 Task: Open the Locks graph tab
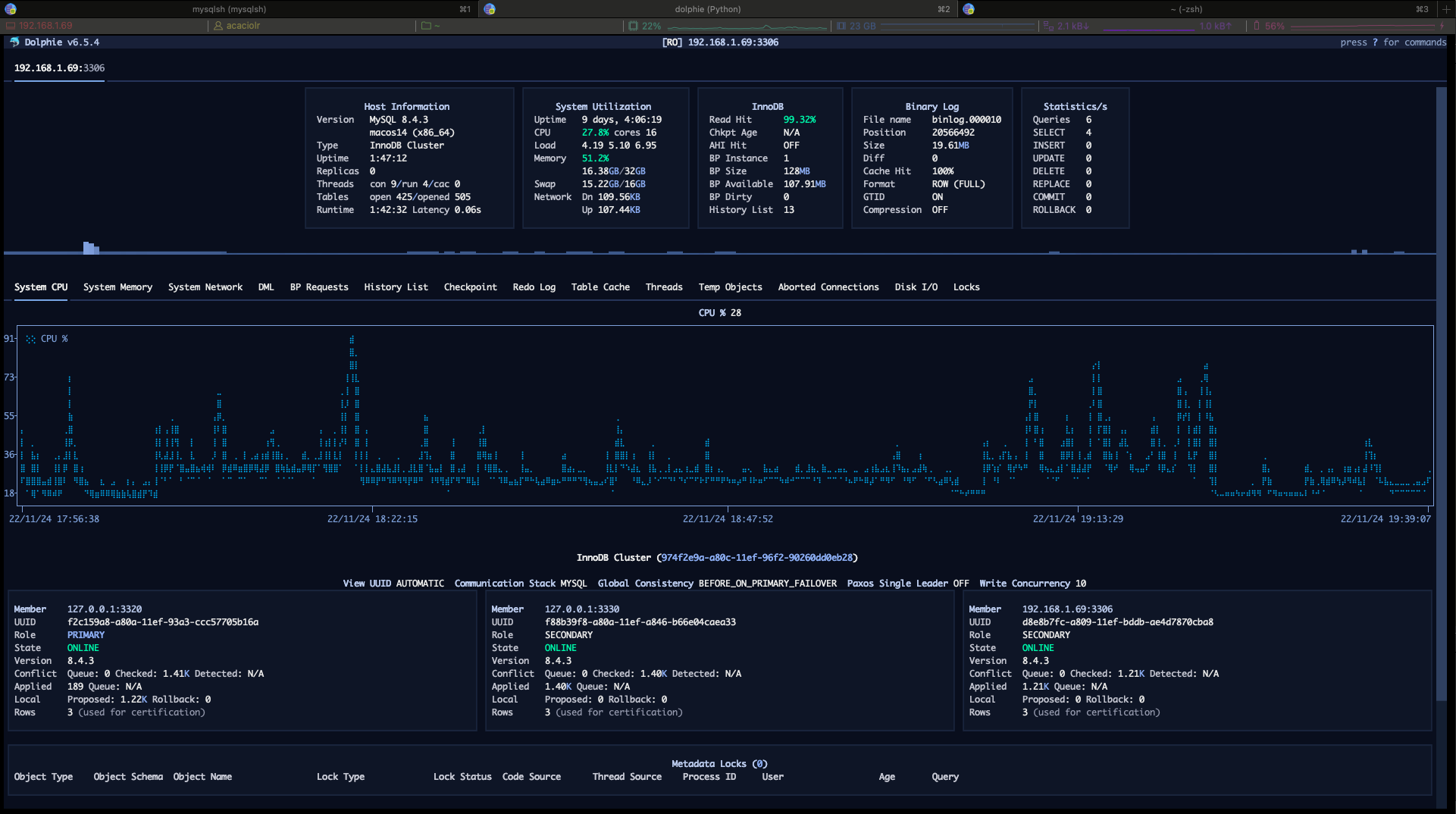coord(966,287)
